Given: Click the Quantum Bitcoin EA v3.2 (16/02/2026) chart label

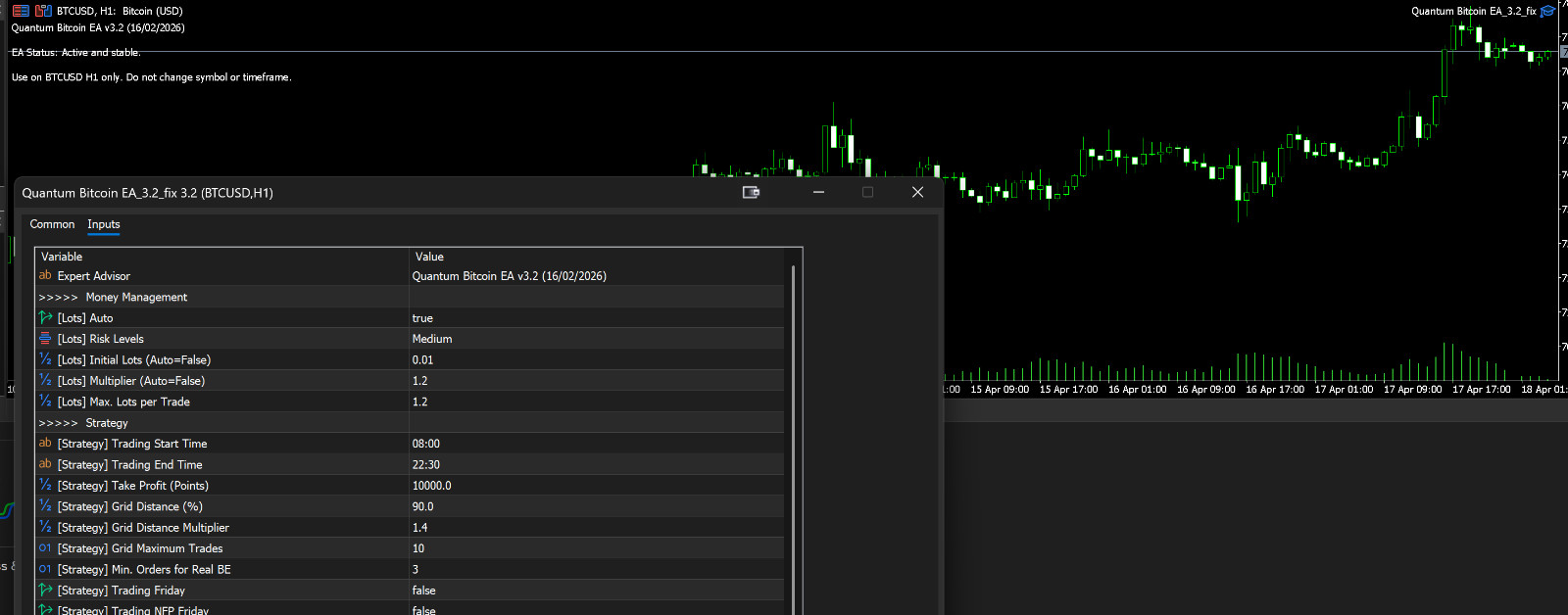Looking at the screenshot, I should pyautogui.click(x=98, y=27).
